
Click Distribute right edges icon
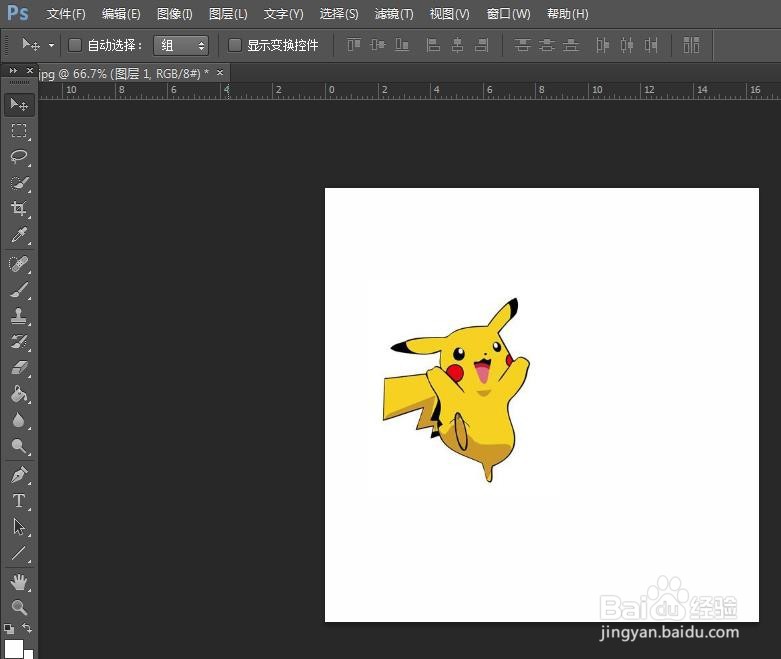[x=651, y=45]
